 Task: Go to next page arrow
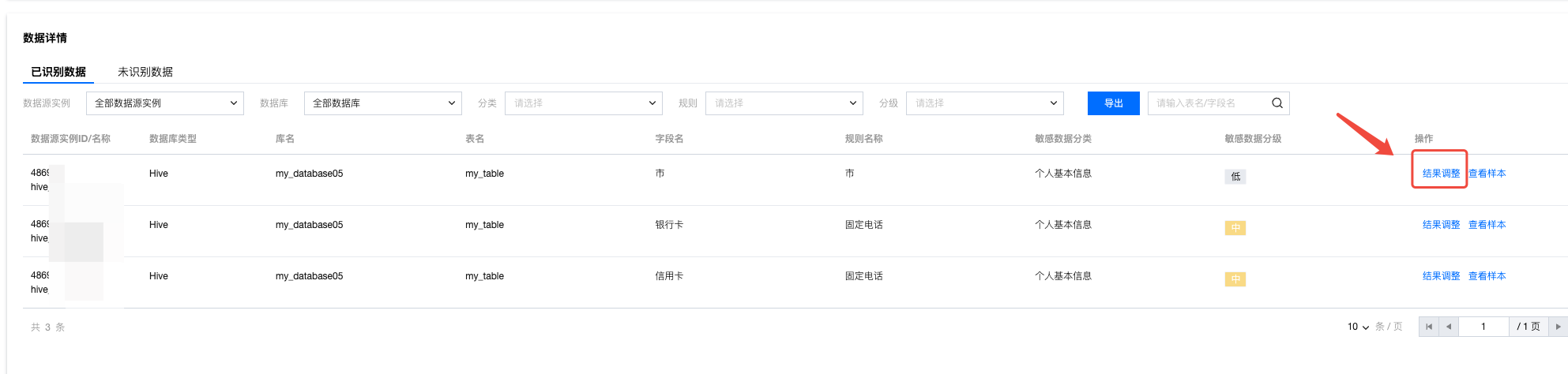tap(1558, 327)
